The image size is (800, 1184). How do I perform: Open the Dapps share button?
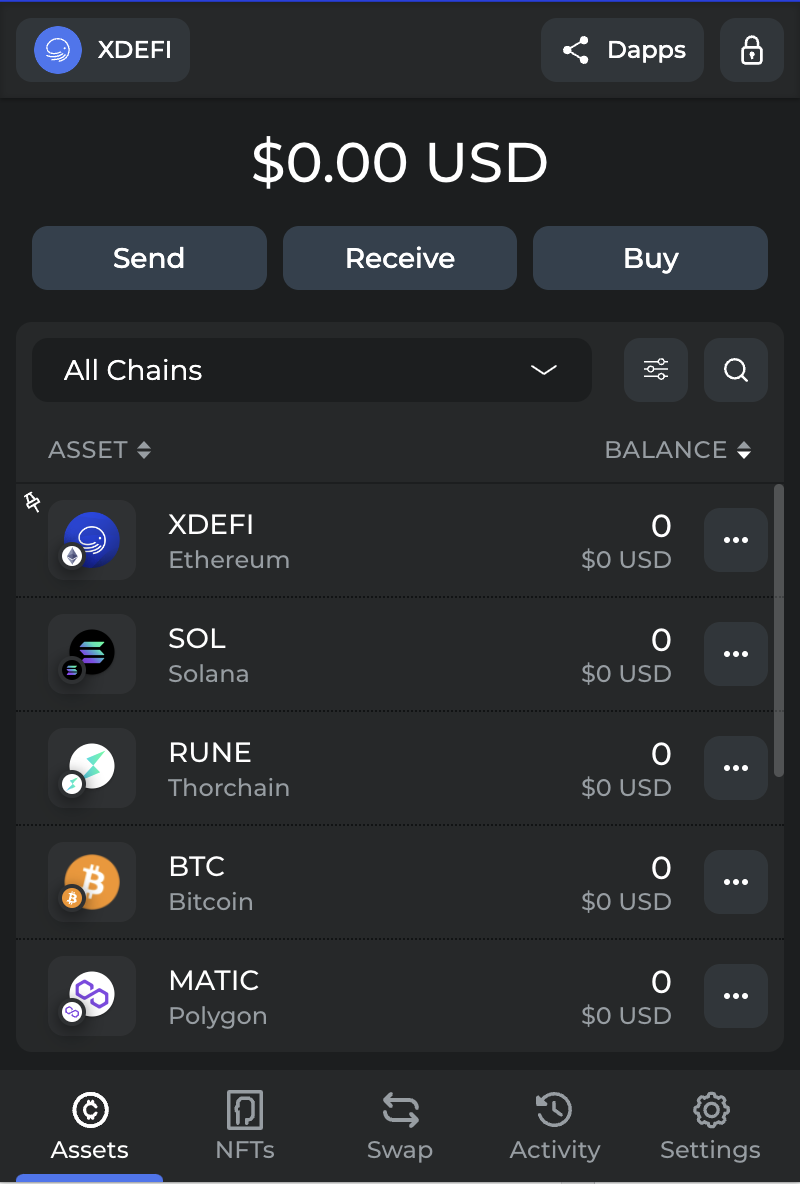pyautogui.click(x=622, y=50)
